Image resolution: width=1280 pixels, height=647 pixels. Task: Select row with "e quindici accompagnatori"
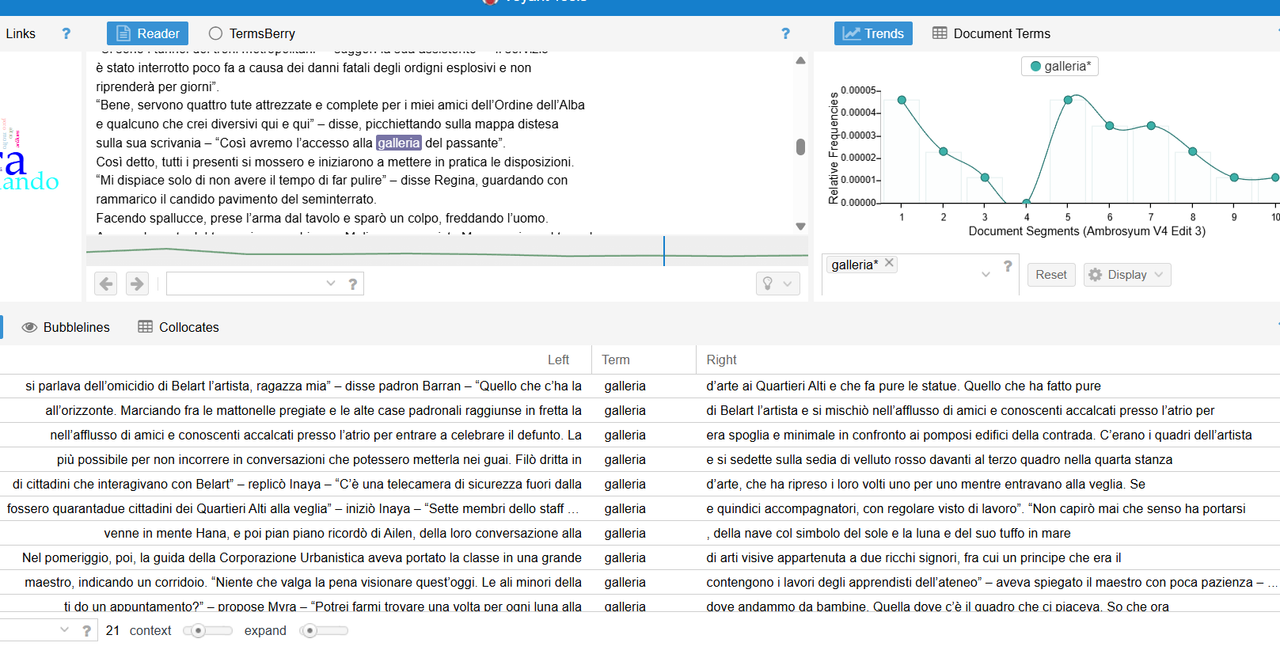(640, 508)
